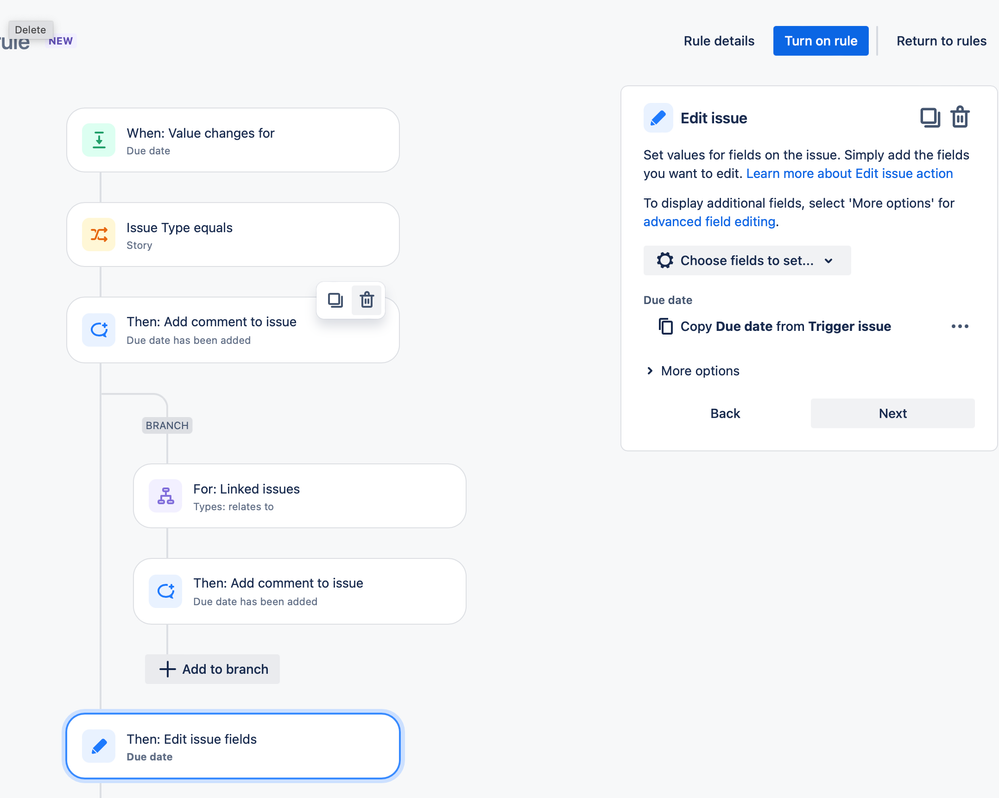This screenshot has height=798, width=999.
Task: Click the plus icon in Add to branch
Action: pyautogui.click(x=167, y=669)
